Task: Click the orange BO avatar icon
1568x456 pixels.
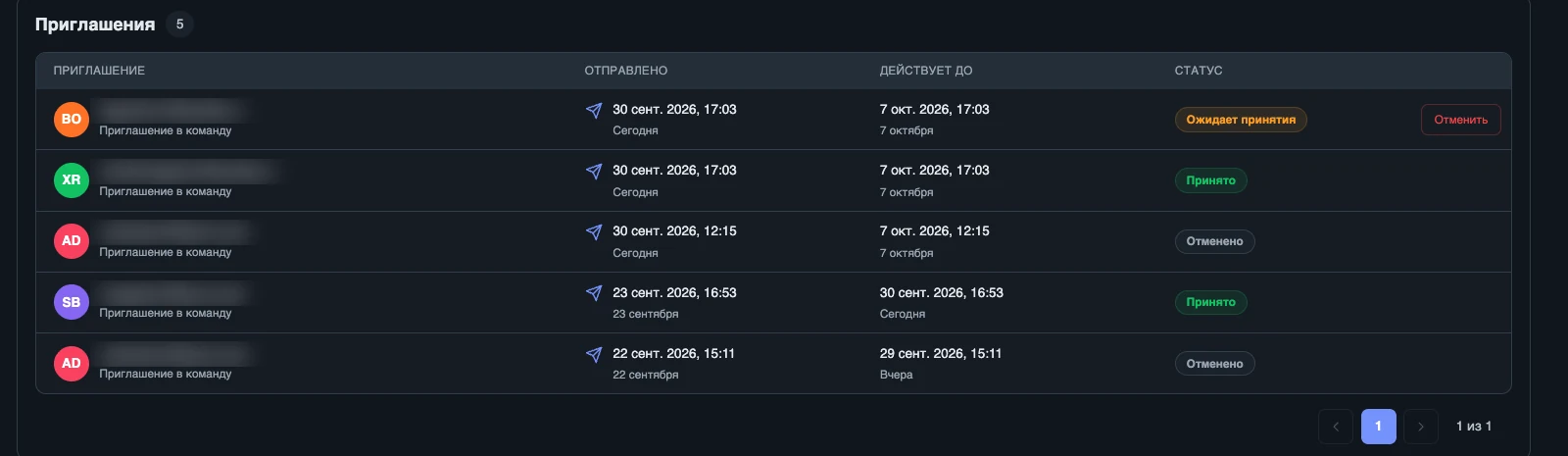Action: tap(72, 119)
